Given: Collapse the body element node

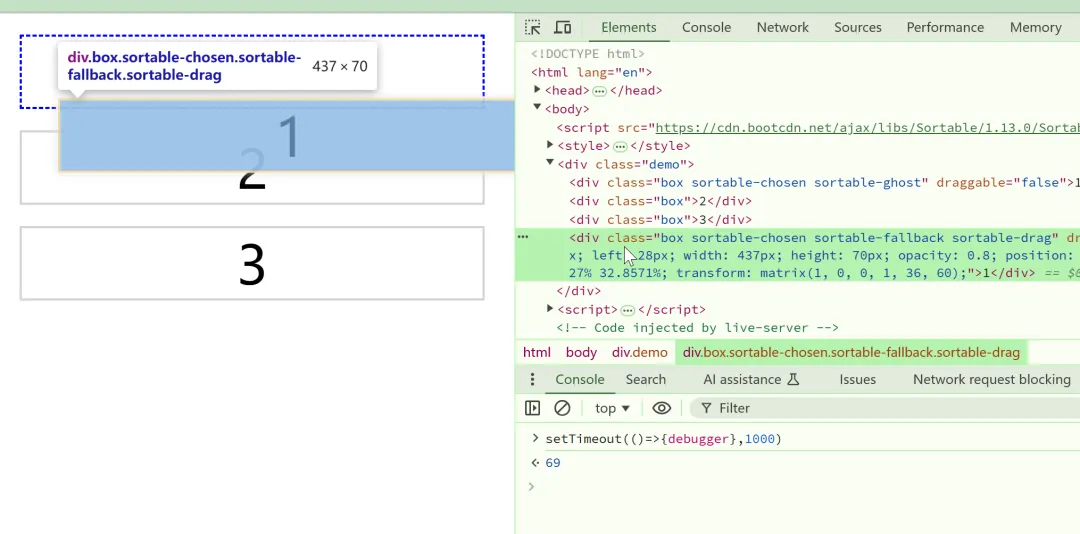Looking at the screenshot, I should [537, 107].
